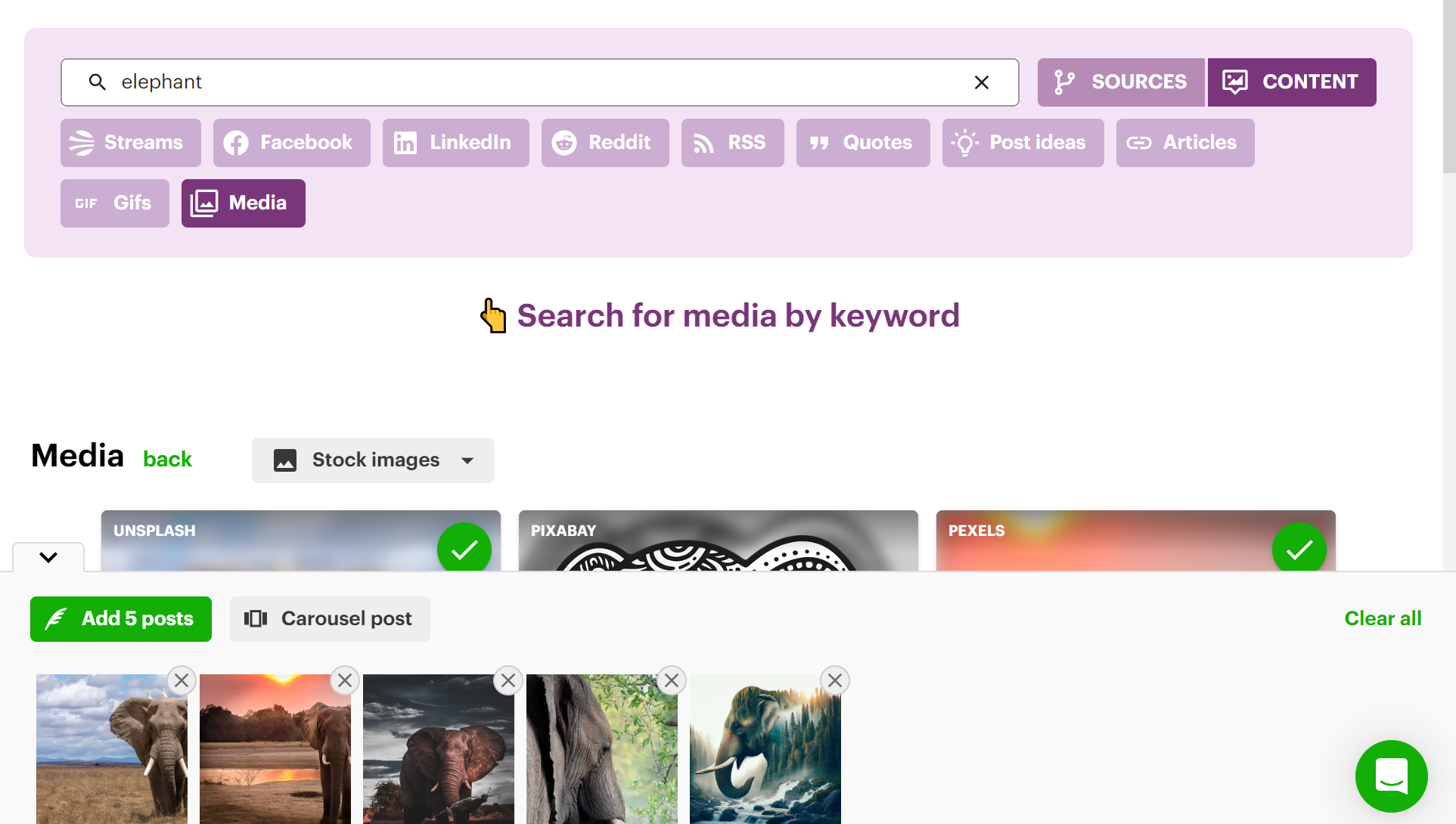Switch to the CONTENT tab

[1292, 82]
